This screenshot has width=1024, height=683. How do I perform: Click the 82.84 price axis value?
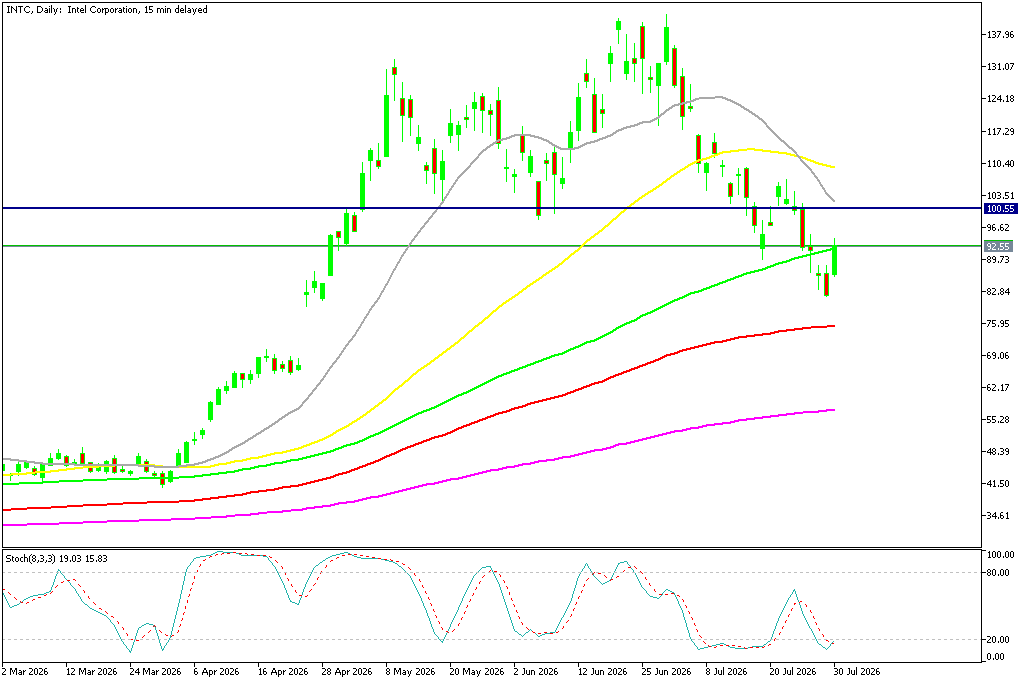[999, 292]
